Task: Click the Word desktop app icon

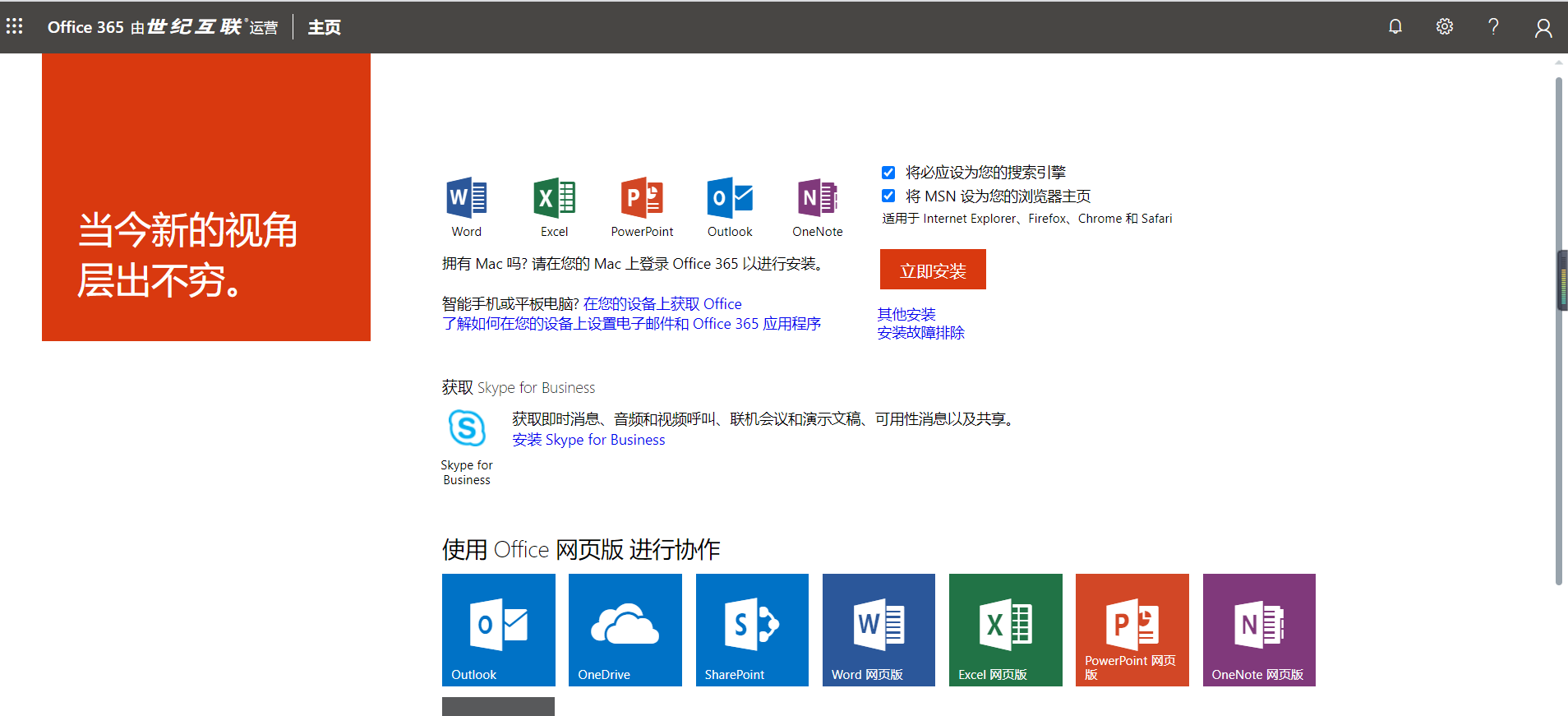Action: coord(467,197)
